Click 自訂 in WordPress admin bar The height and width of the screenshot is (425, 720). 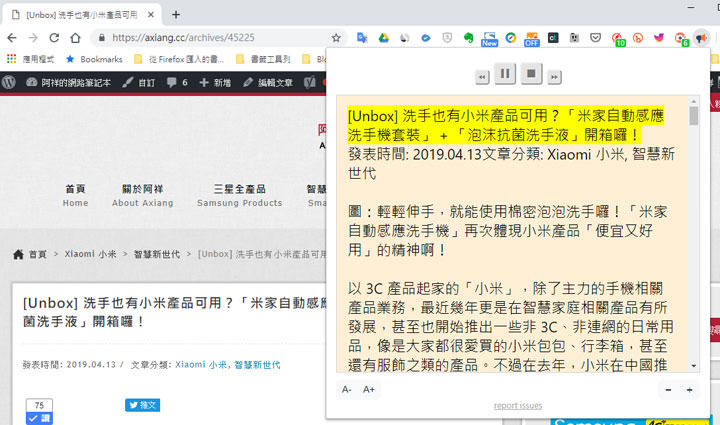tap(139, 83)
